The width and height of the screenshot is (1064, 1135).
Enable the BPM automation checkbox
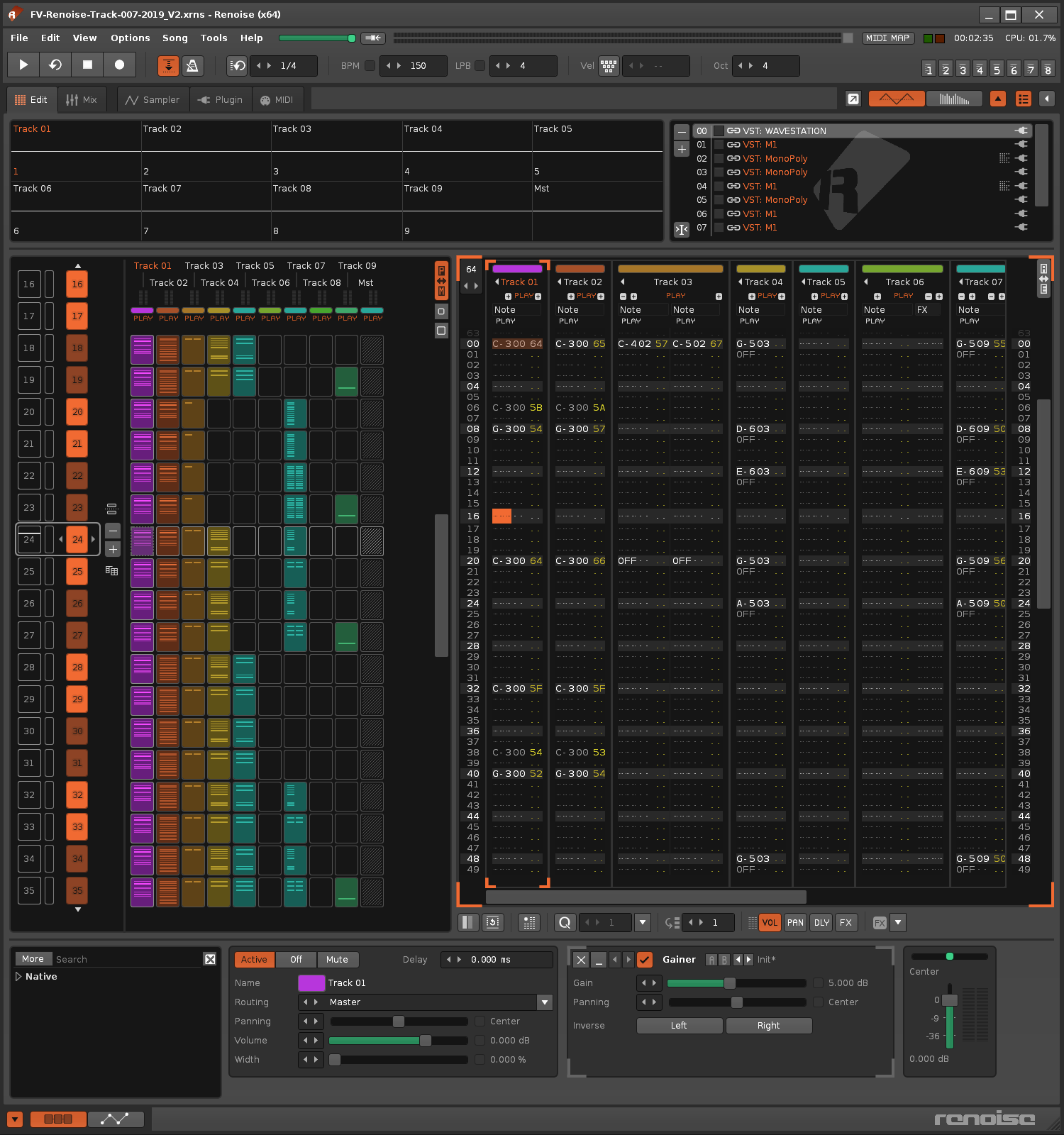(370, 65)
